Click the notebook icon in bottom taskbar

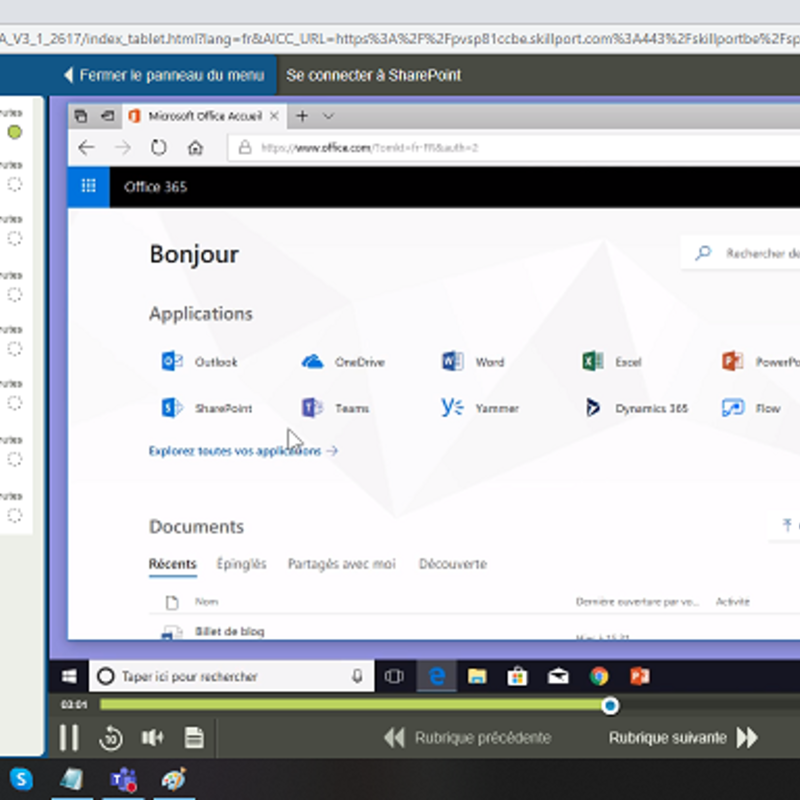[x=72, y=779]
